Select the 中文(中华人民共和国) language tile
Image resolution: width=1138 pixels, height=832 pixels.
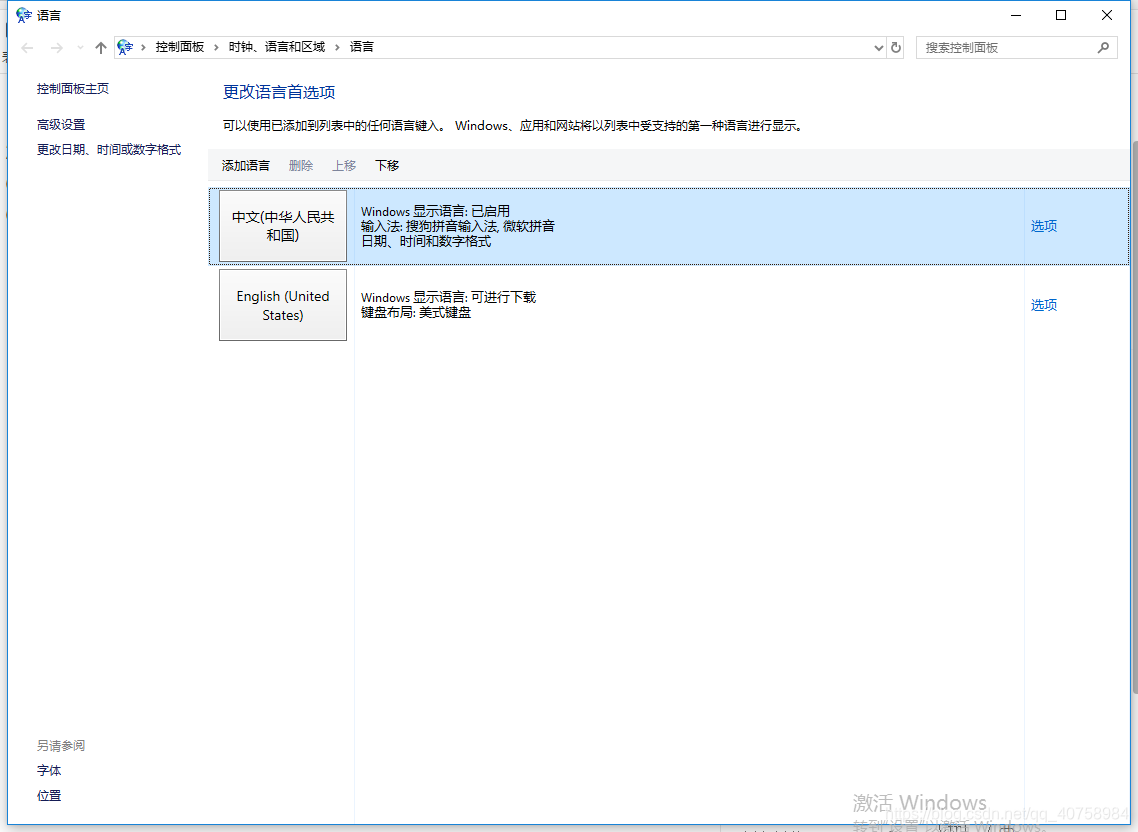283,226
